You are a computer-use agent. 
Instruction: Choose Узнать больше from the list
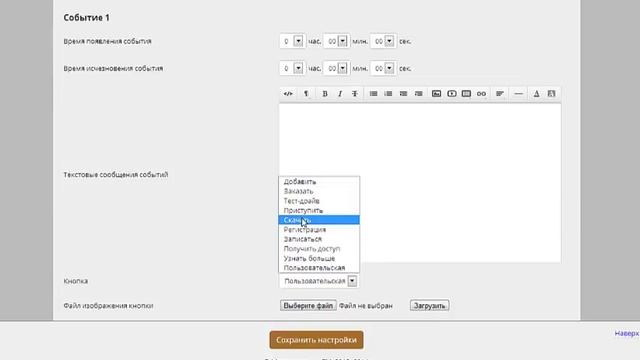(x=319, y=258)
